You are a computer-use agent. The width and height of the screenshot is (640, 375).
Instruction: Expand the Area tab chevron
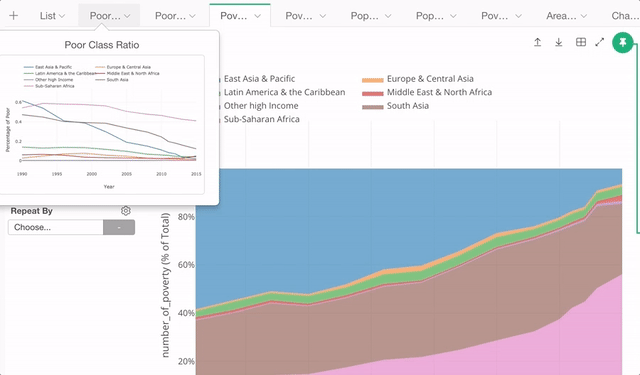(584, 16)
